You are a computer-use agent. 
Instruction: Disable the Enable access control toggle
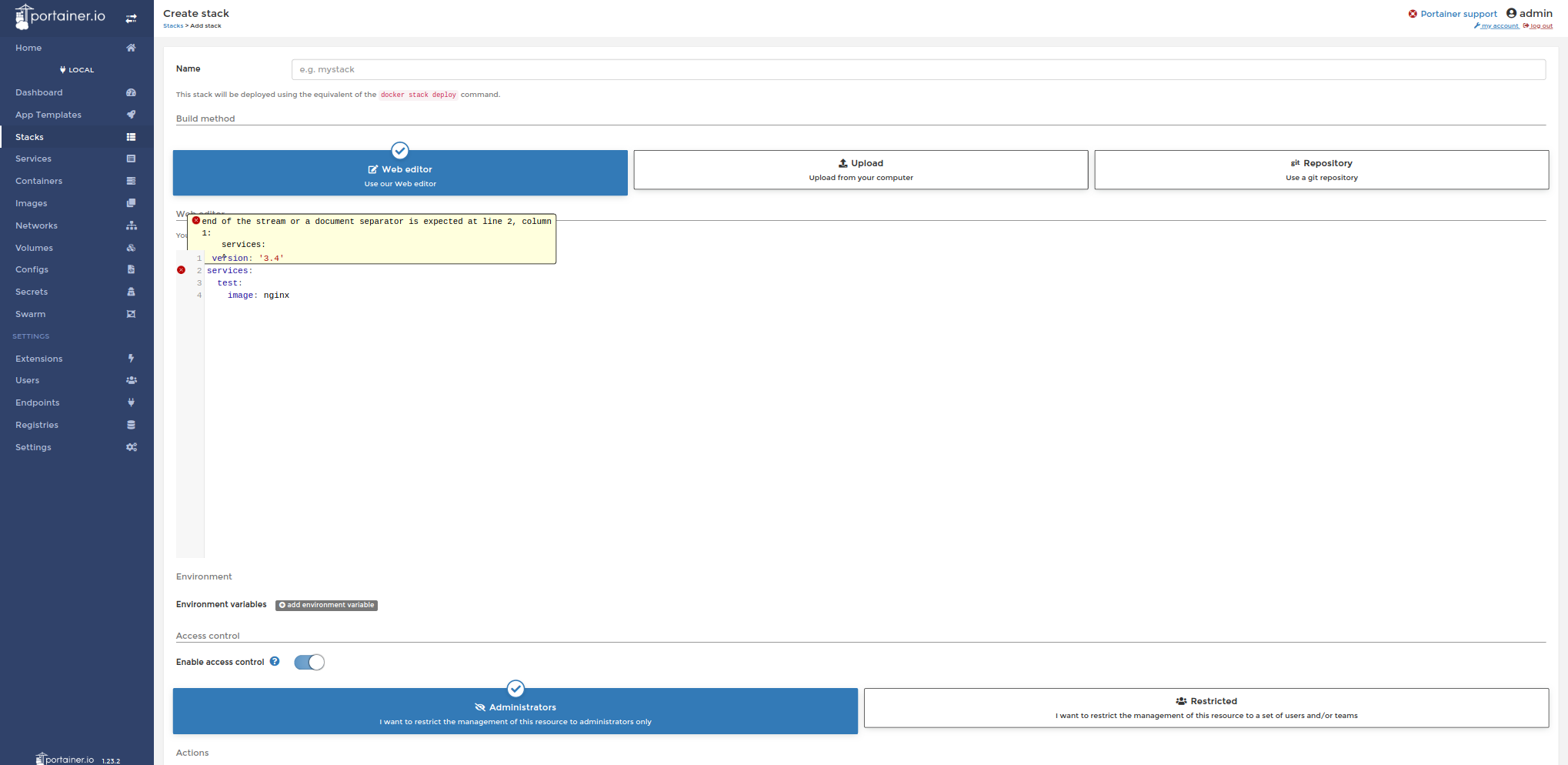tap(309, 662)
